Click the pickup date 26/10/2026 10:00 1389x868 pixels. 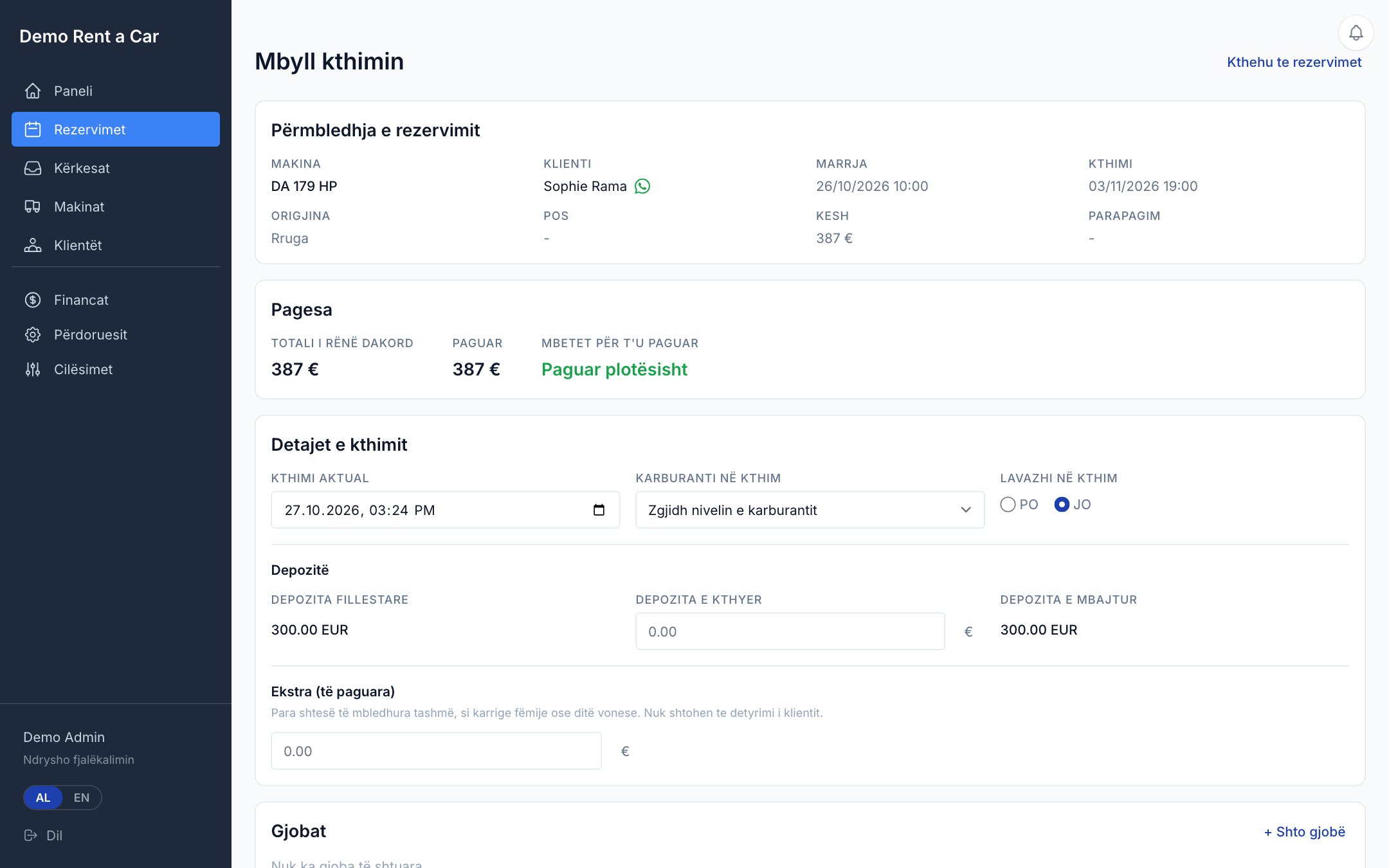click(x=872, y=186)
